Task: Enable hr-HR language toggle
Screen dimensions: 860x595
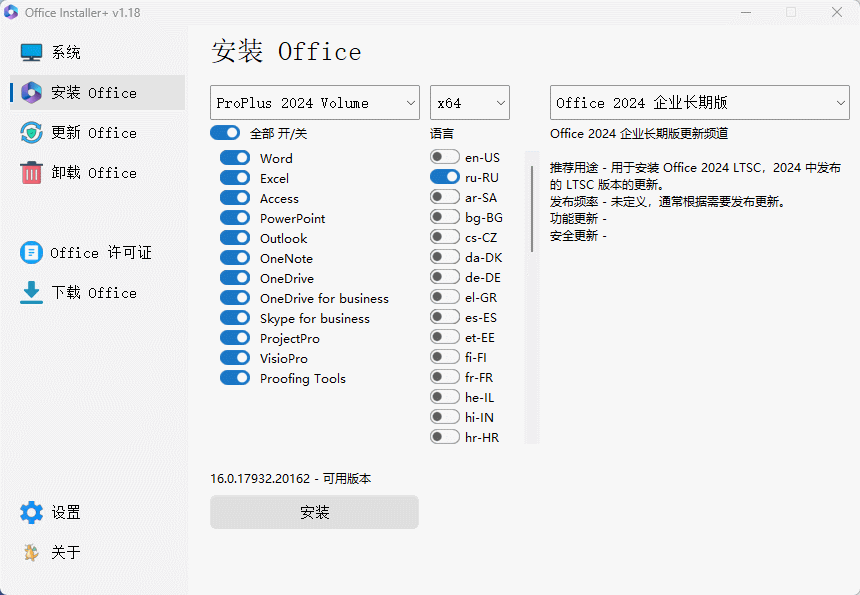Action: [x=445, y=437]
